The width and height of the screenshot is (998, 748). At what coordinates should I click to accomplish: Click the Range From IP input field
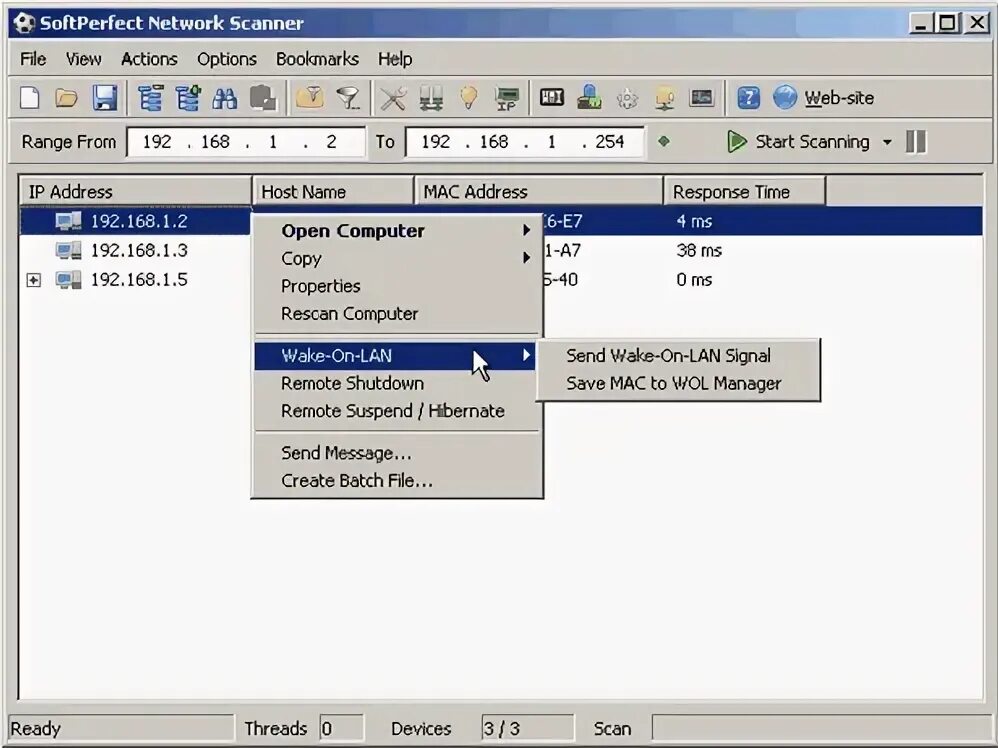coord(246,141)
